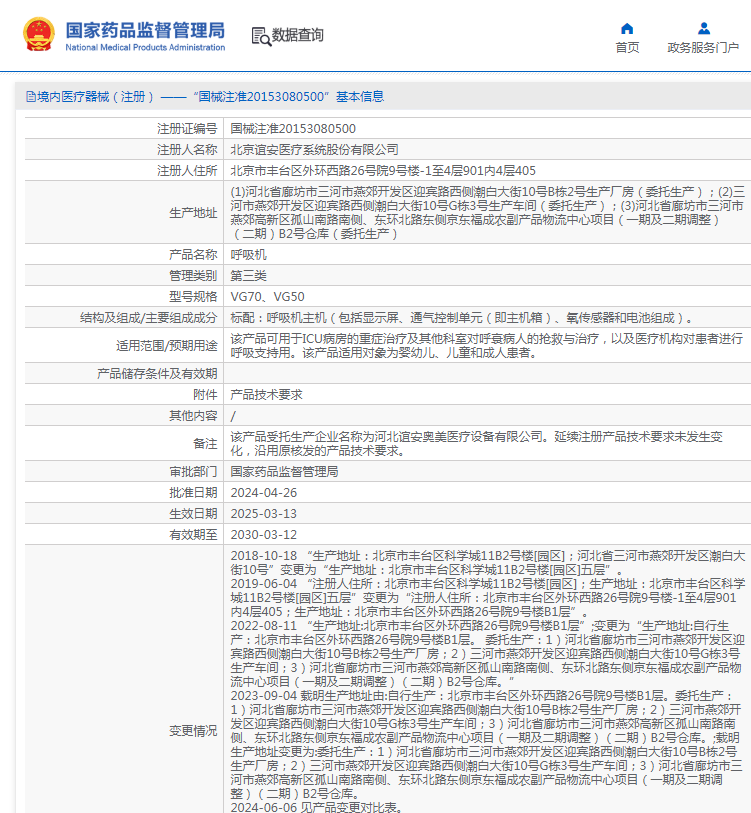The image size is (751, 813).
Task: Click the 国家药品监督管理局 site title
Action: (x=145, y=29)
